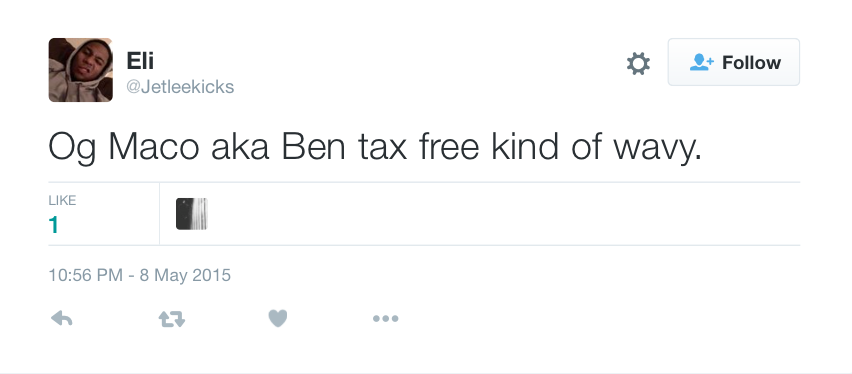Click the '8 May 2015' date text
The height and width of the screenshot is (374, 852).
[x=185, y=275]
